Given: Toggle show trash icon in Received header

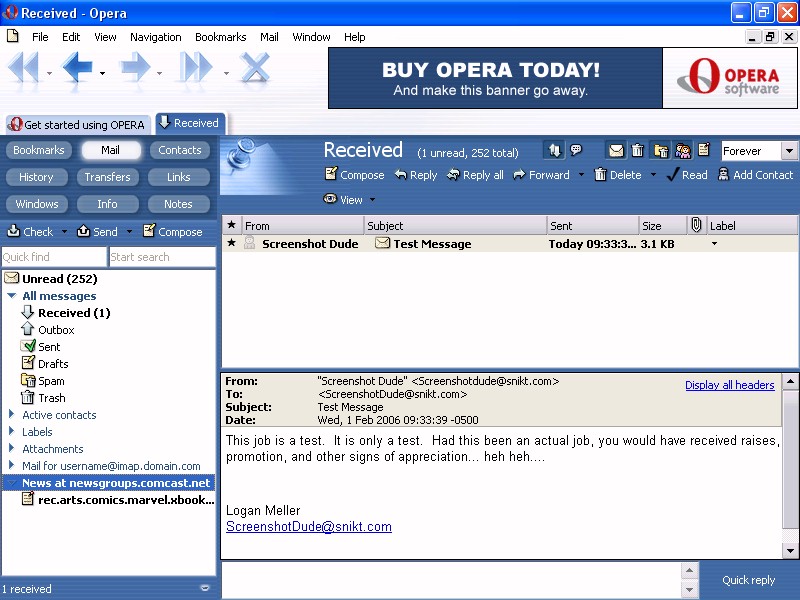Looking at the screenshot, I should [x=638, y=150].
